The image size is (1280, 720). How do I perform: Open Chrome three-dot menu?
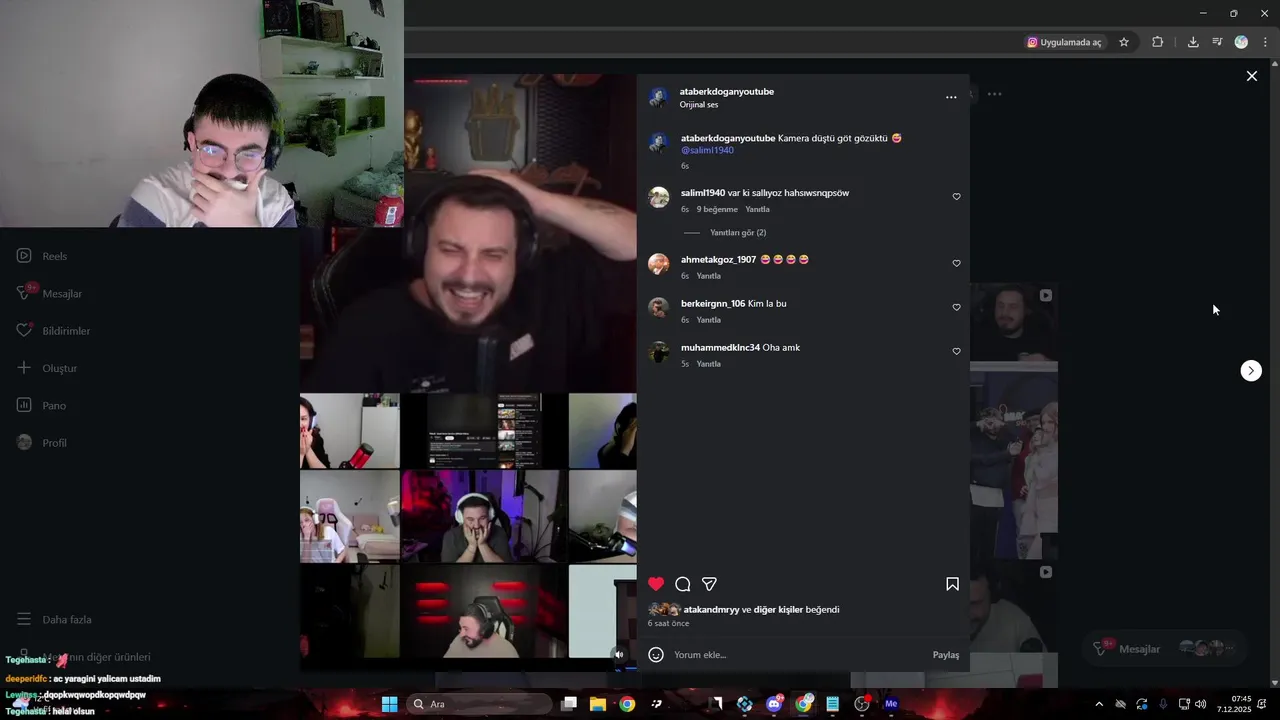pos(1266,42)
